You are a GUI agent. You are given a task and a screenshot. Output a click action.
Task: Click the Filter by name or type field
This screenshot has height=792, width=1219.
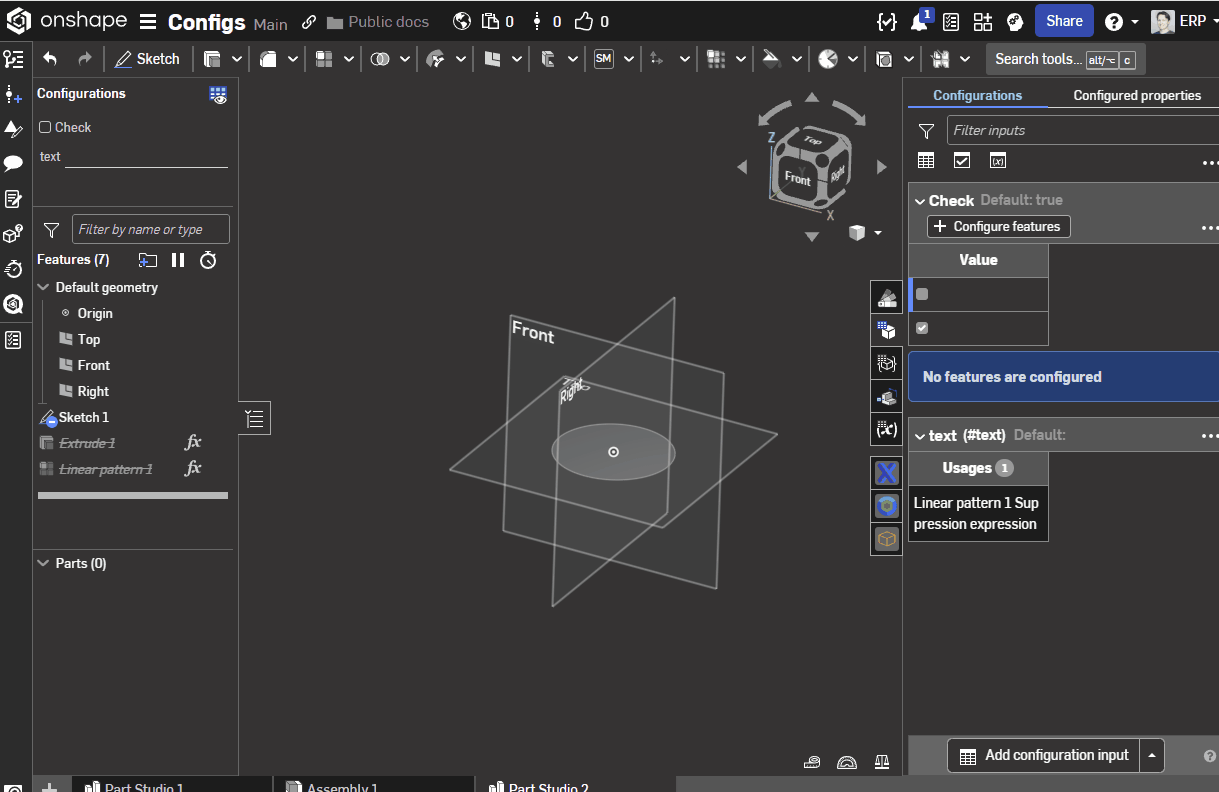point(151,229)
